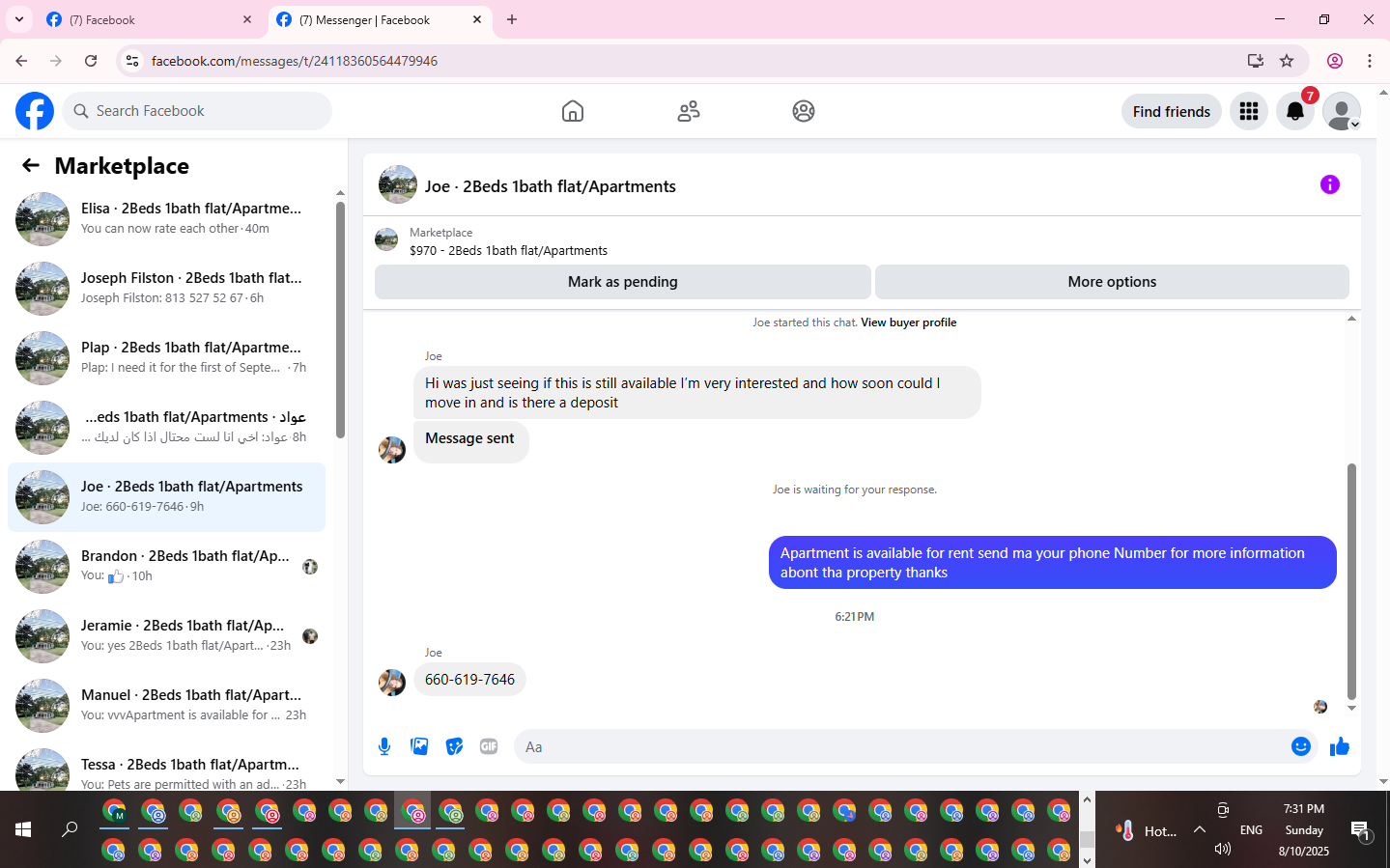
Task: Open the Brandon conversation
Action: click(166, 567)
